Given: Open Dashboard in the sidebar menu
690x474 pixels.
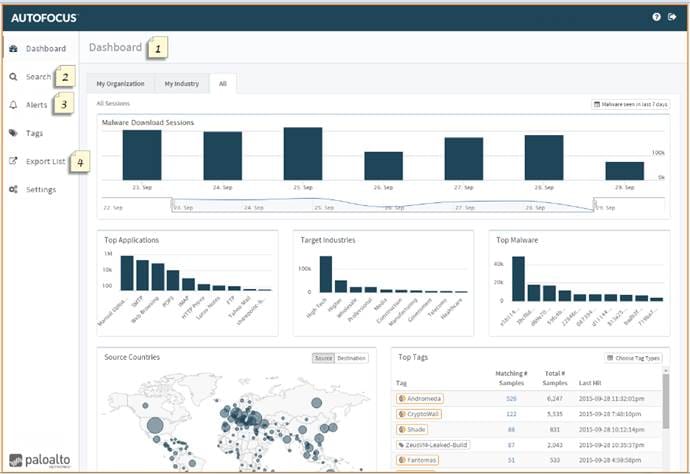Looking at the screenshot, I should coord(46,48).
